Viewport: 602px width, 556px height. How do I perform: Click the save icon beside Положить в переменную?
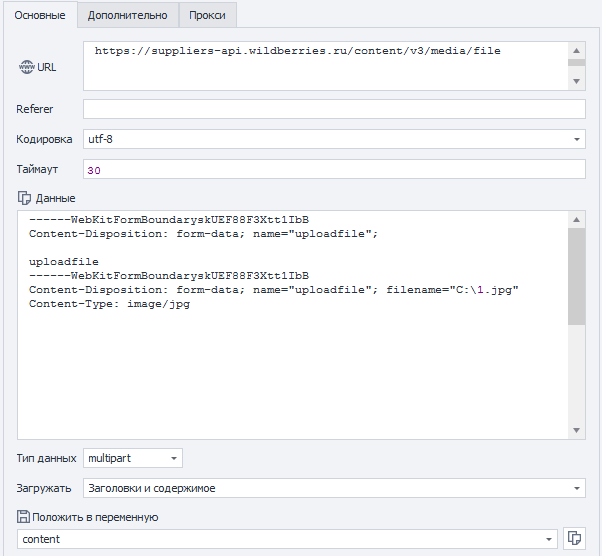[24, 517]
